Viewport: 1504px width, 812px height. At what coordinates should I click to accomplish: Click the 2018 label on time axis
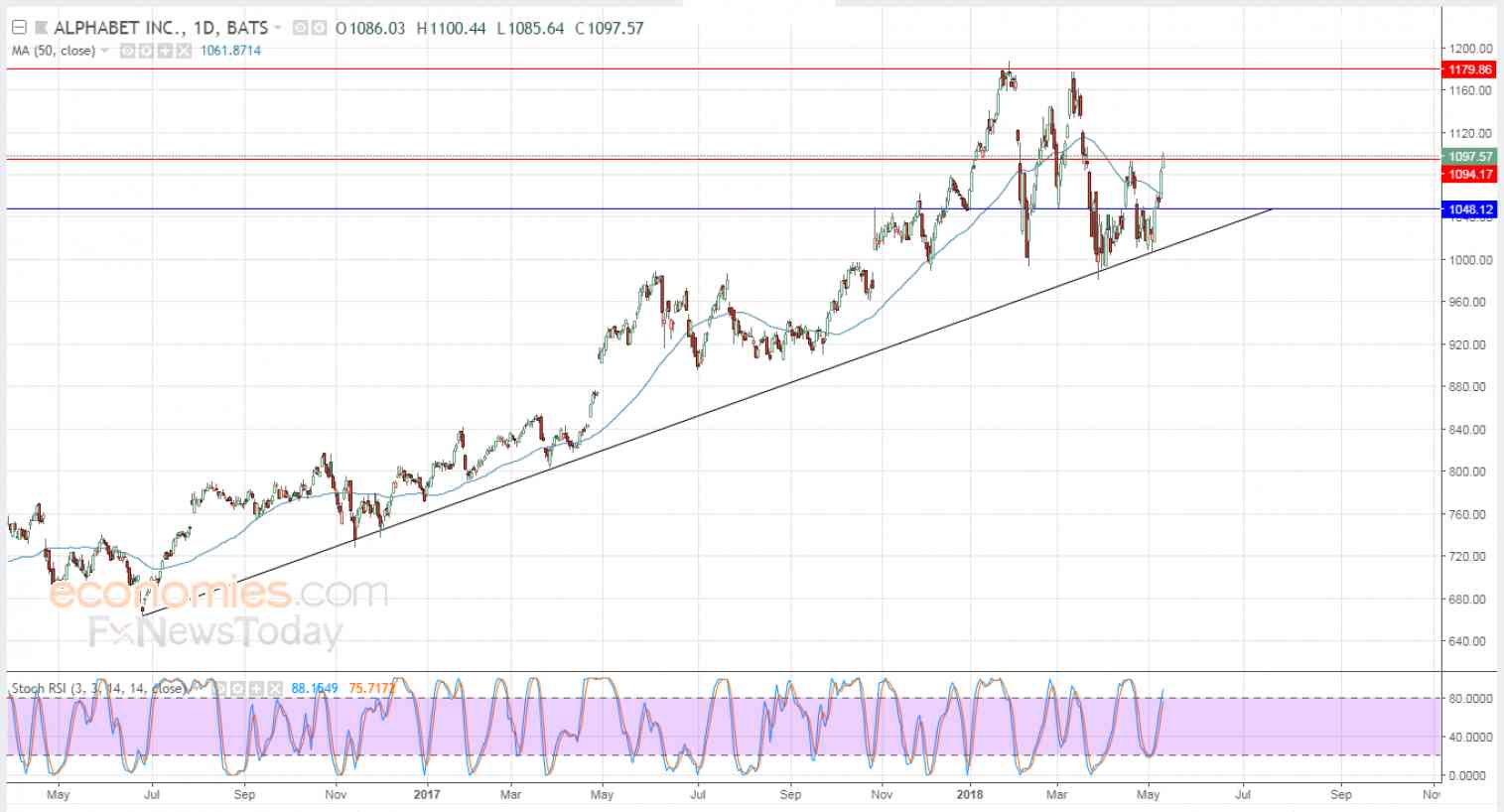[970, 794]
